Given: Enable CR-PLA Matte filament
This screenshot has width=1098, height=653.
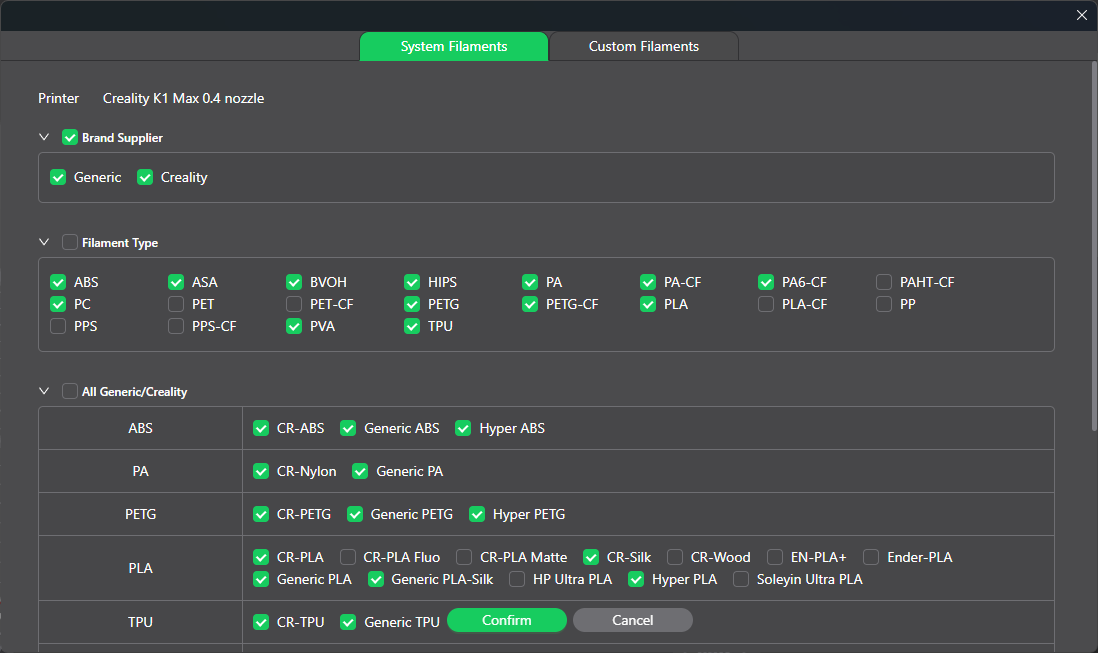Looking at the screenshot, I should 464,557.
